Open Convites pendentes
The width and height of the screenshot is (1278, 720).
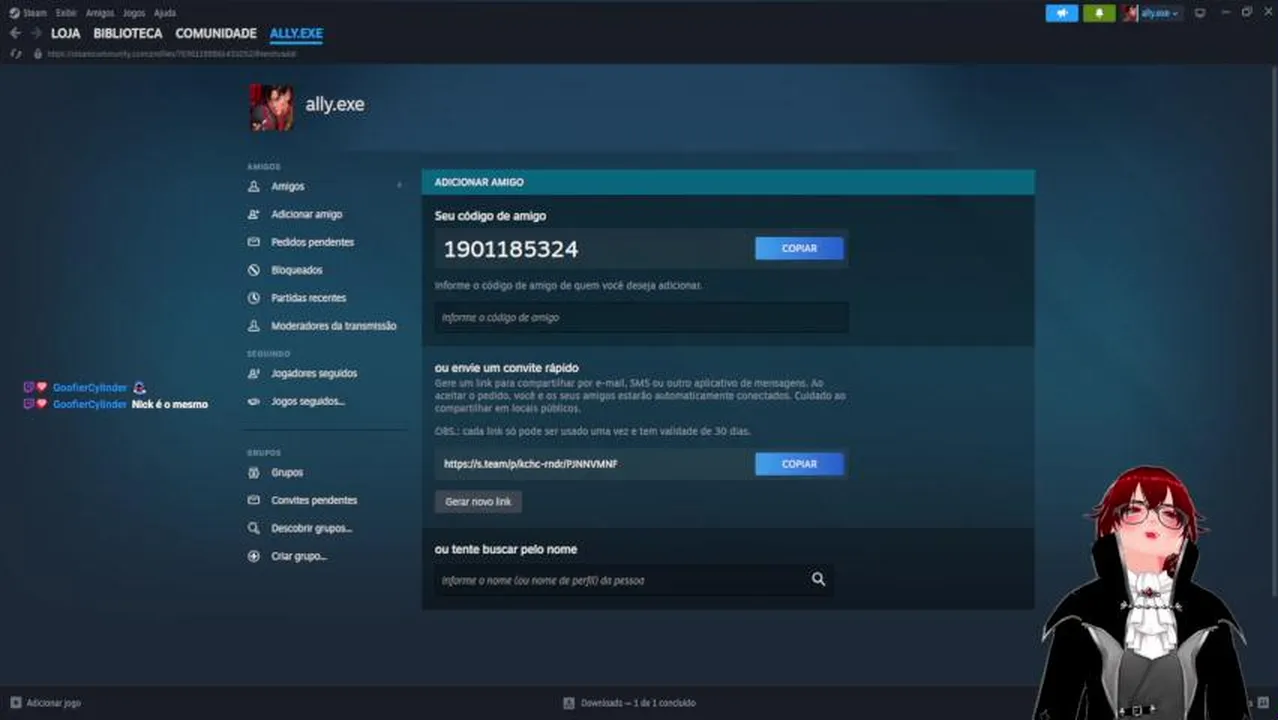[314, 500]
